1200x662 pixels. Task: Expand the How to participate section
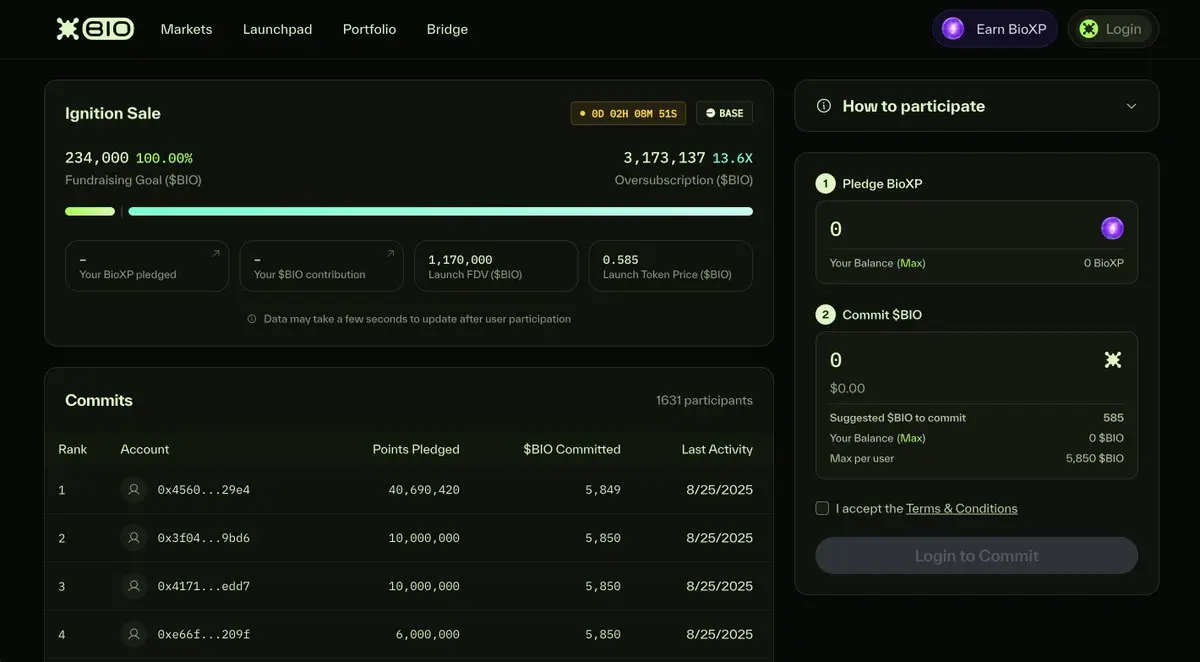[976, 106]
